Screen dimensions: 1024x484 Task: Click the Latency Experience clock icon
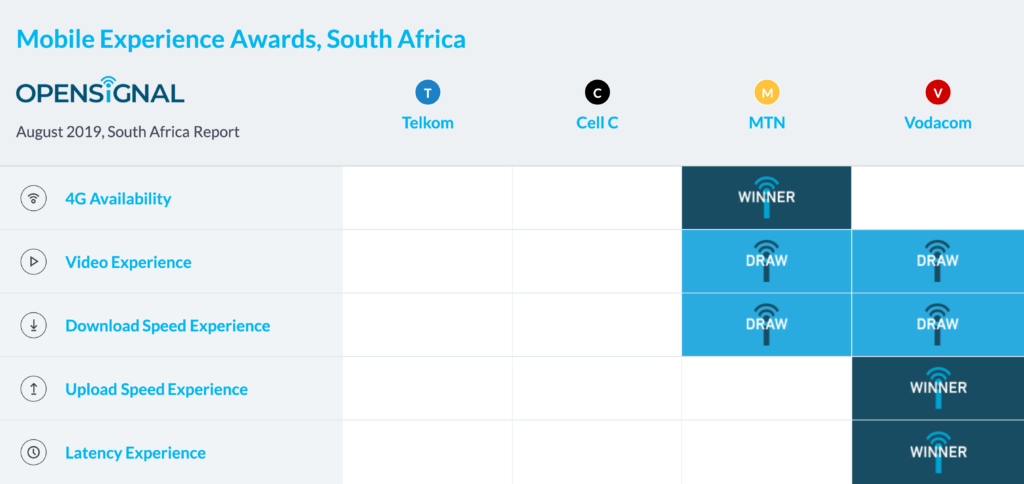[x=34, y=452]
